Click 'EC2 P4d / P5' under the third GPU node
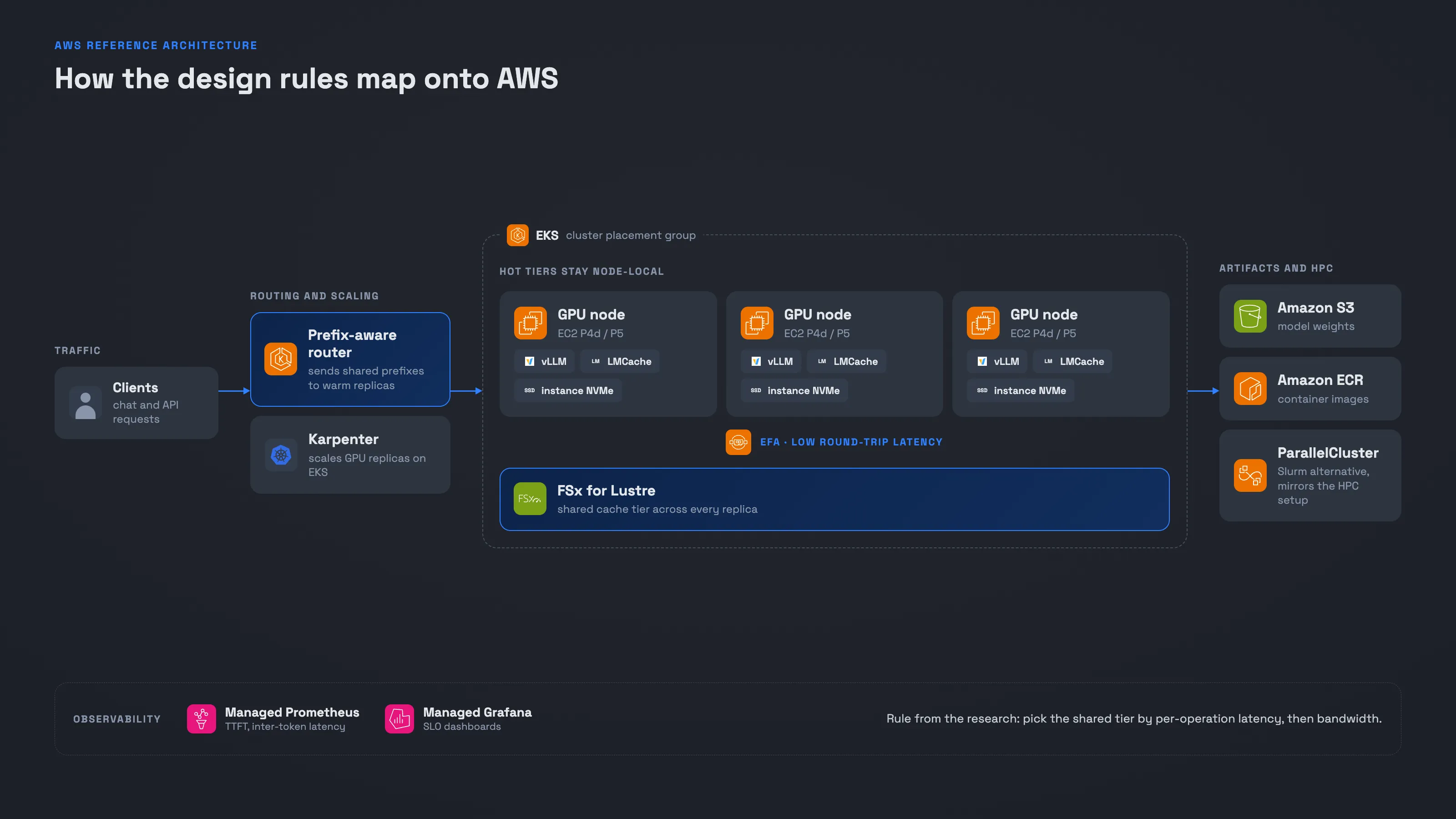The width and height of the screenshot is (1456, 819). click(x=1043, y=334)
